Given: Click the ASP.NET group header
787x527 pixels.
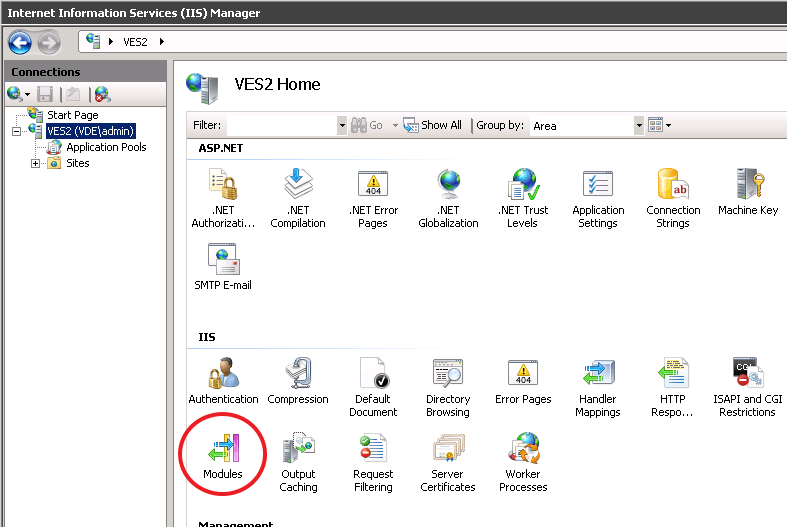Looking at the screenshot, I should click(x=220, y=148).
